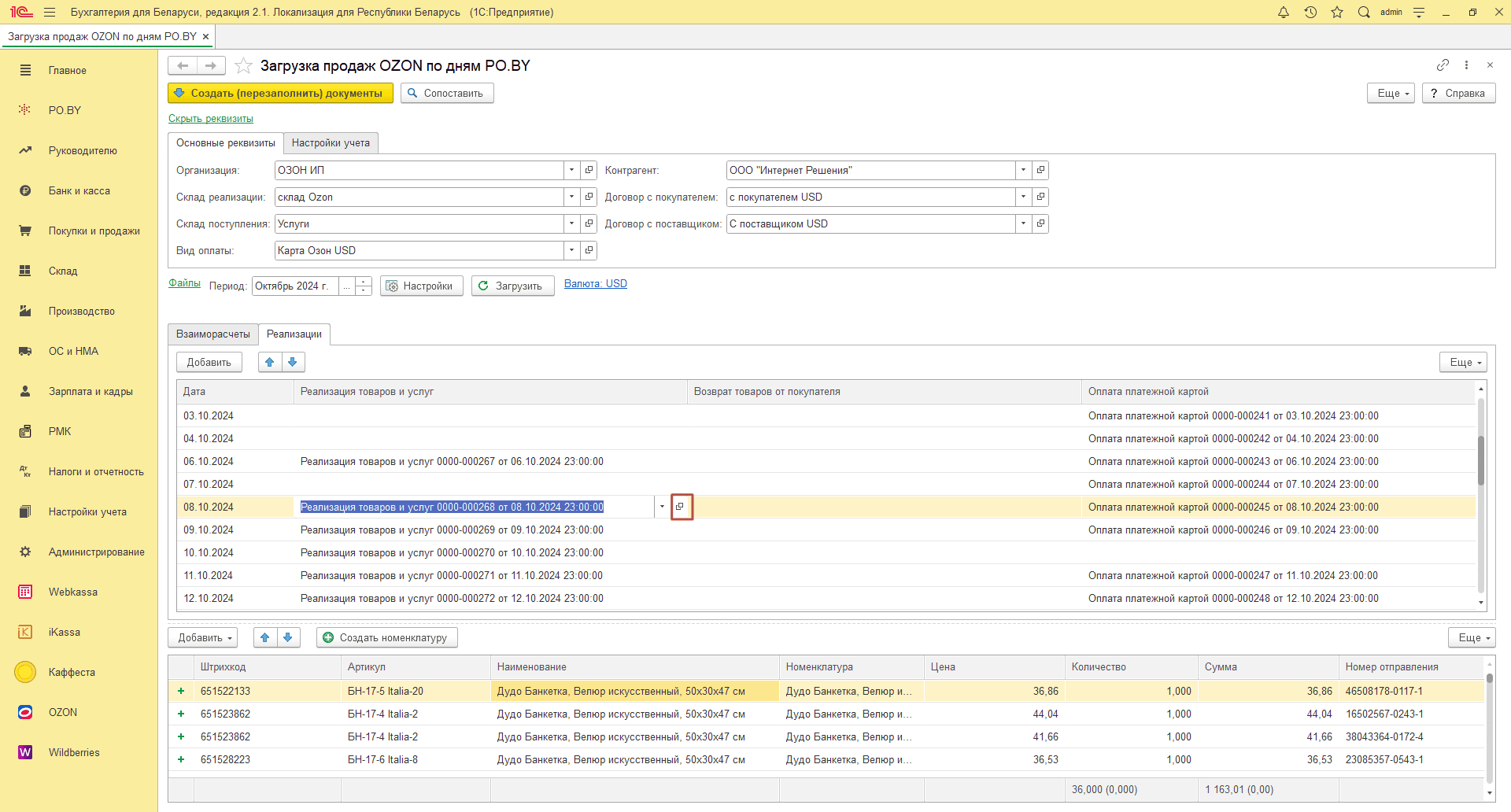Click Организация input field ОЗОН ИП

[419, 170]
